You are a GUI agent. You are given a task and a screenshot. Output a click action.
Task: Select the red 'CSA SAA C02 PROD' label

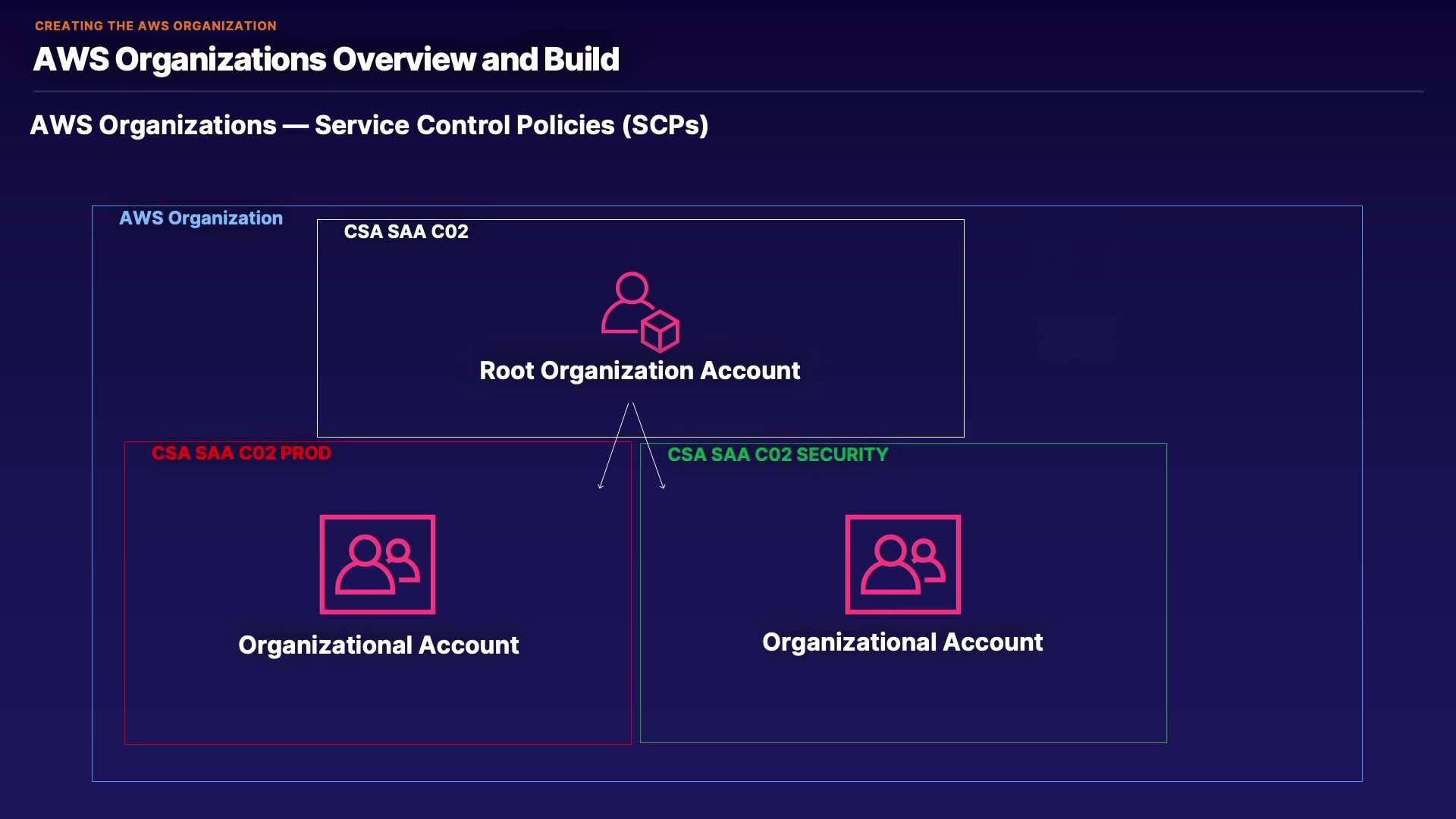[241, 453]
